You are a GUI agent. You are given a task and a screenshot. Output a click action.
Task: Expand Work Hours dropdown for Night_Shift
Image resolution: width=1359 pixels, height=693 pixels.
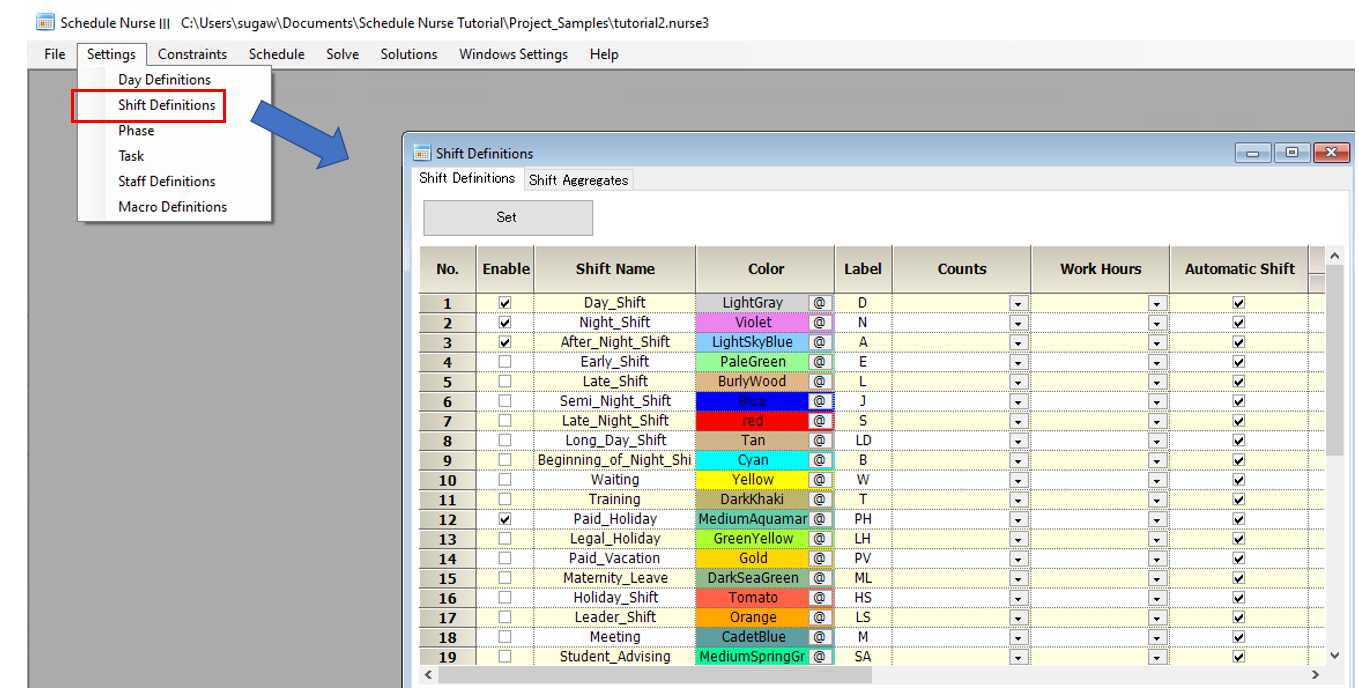coord(1157,323)
